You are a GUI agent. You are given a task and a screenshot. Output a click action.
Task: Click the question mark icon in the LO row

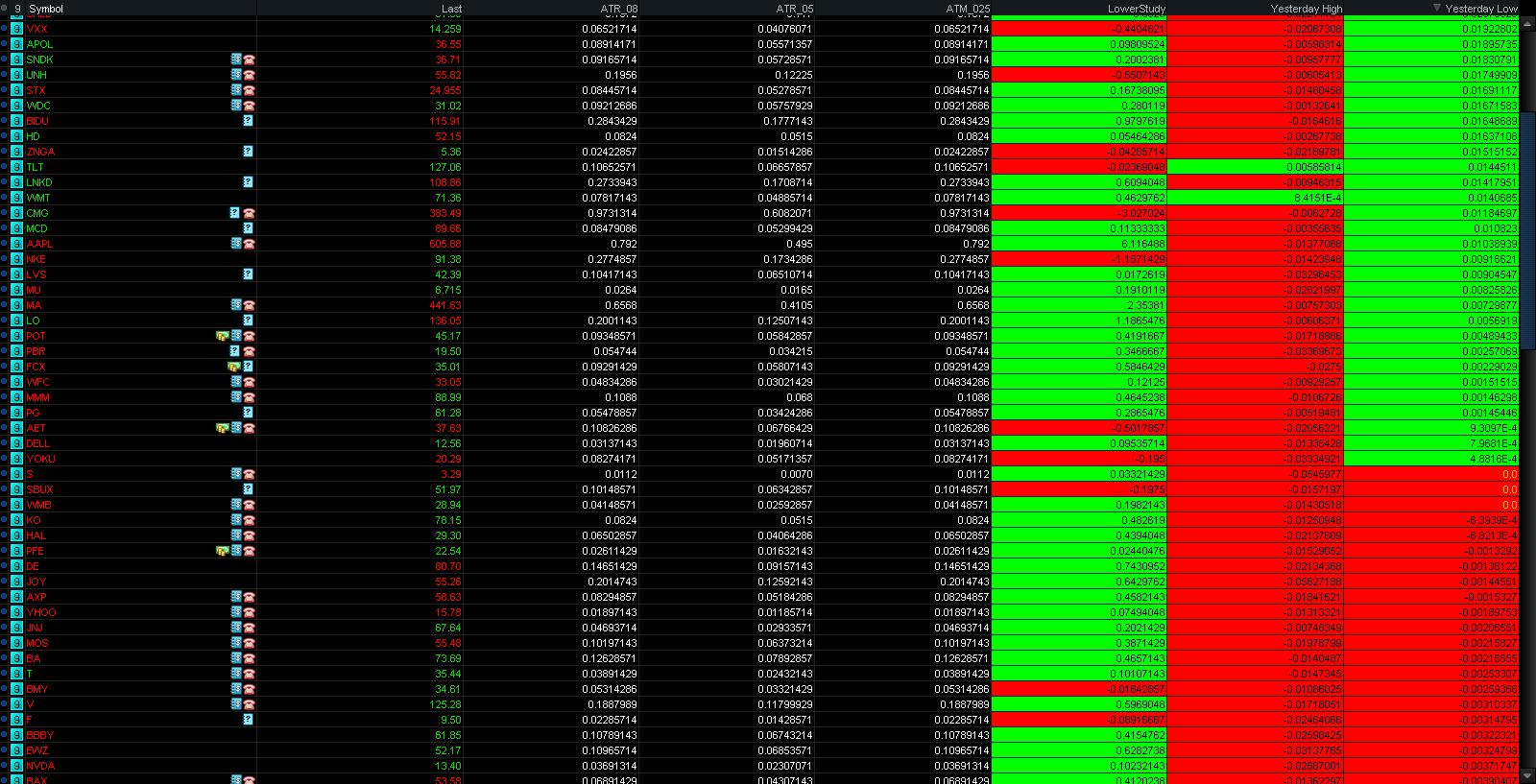click(x=249, y=321)
